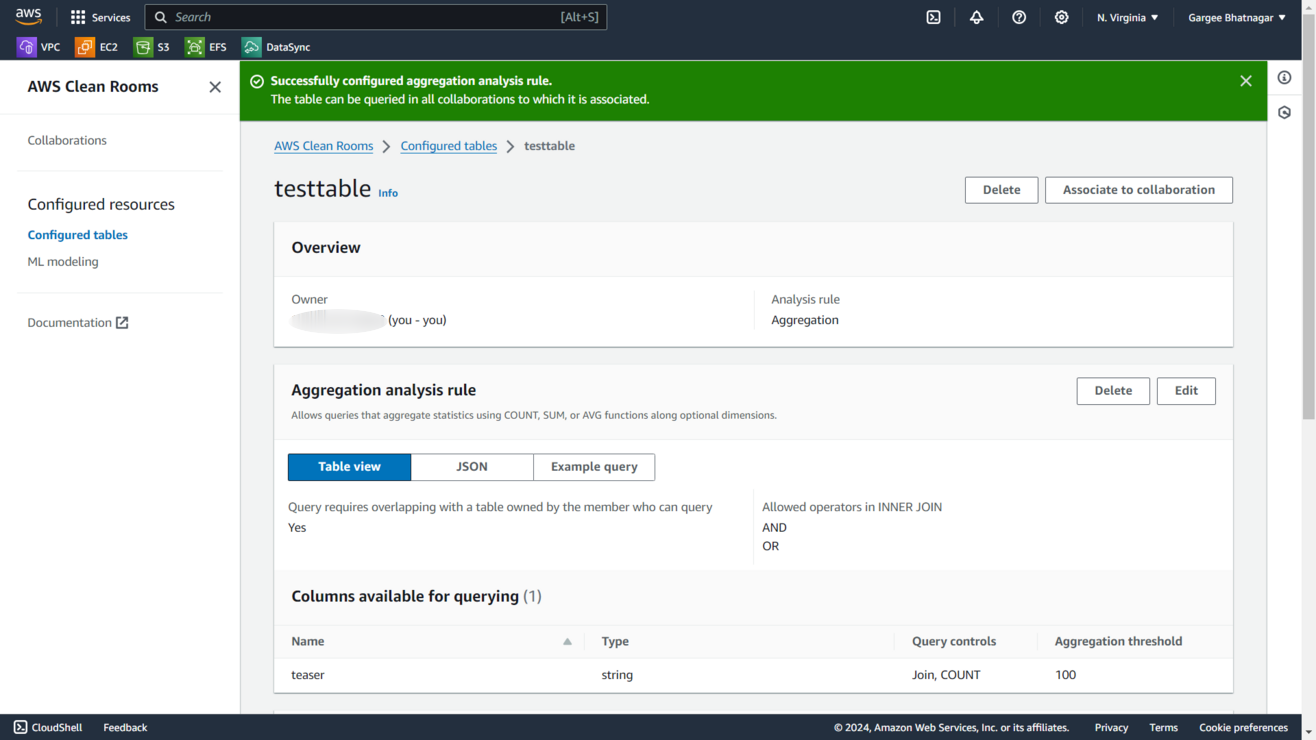Open the DataSync shortcut

point(276,47)
